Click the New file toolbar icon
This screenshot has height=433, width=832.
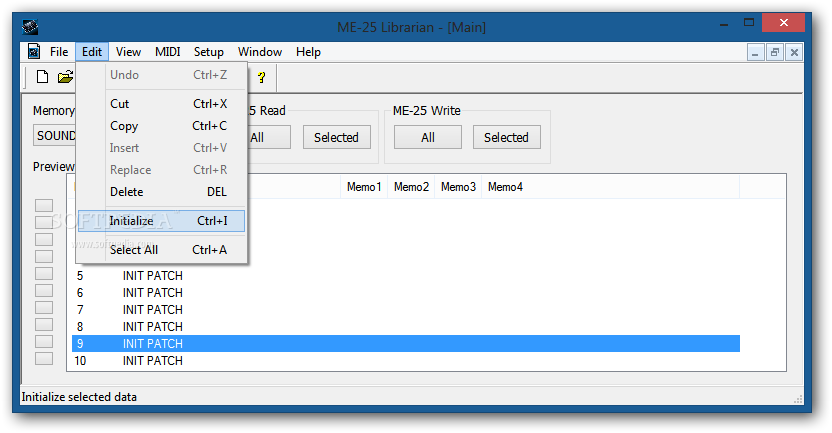[x=42, y=77]
